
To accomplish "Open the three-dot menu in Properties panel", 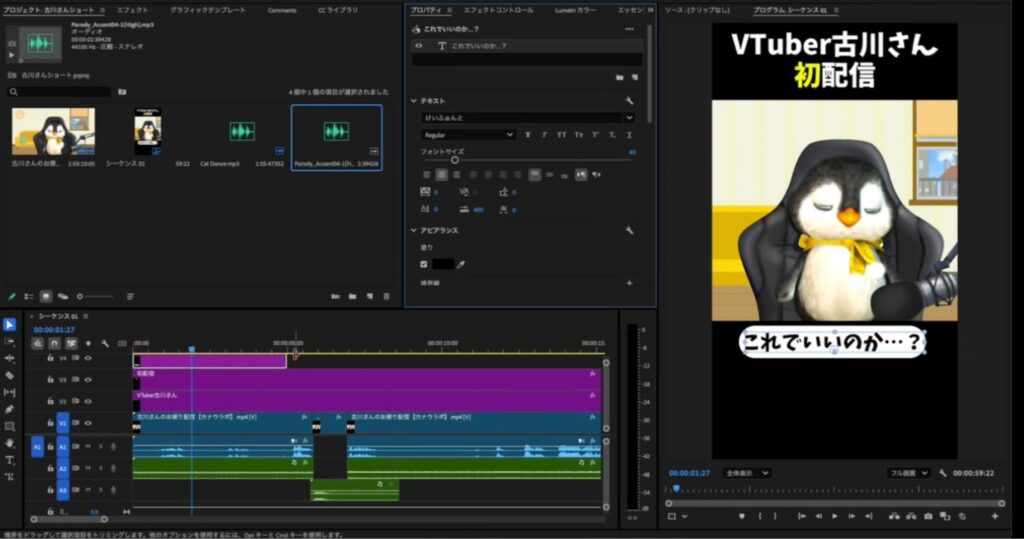I will (629, 29).
